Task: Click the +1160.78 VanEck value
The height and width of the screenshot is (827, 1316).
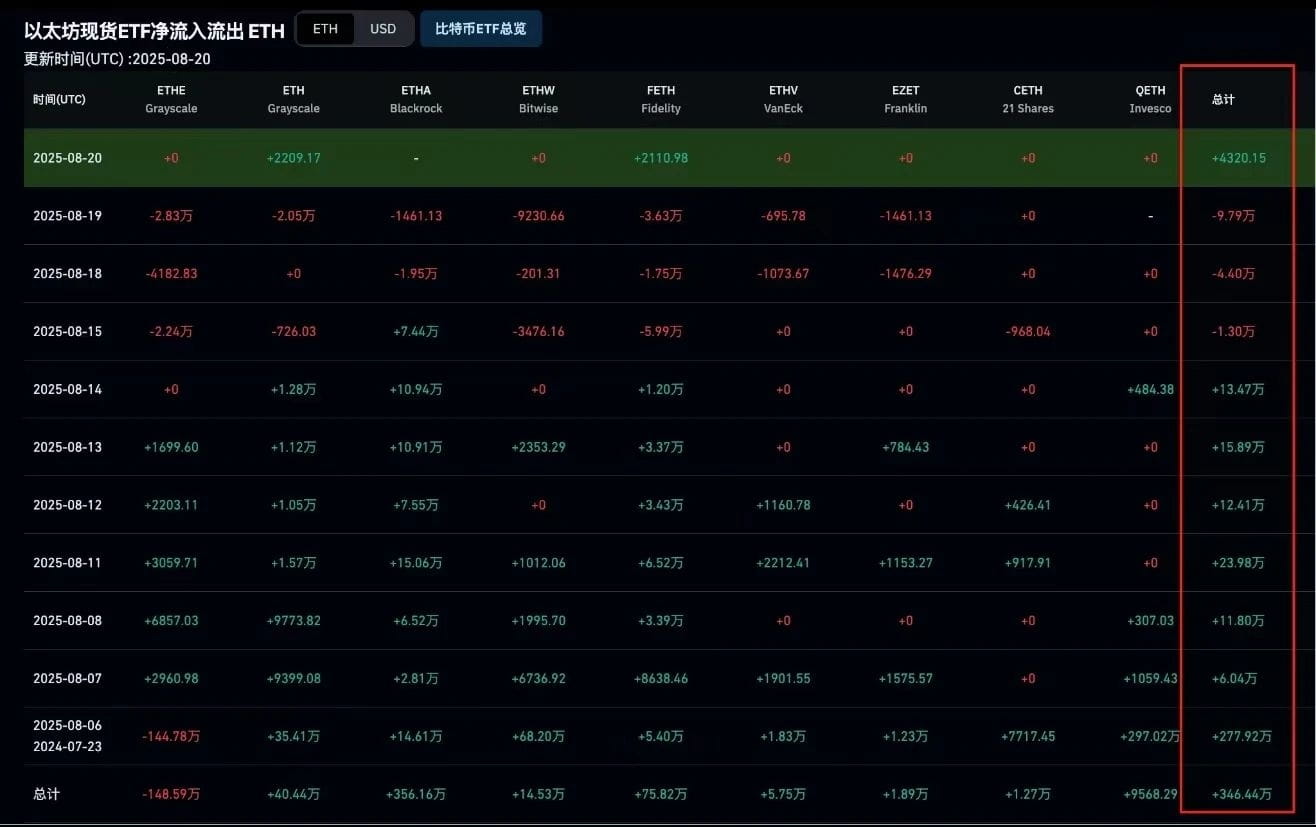Action: [x=783, y=505]
